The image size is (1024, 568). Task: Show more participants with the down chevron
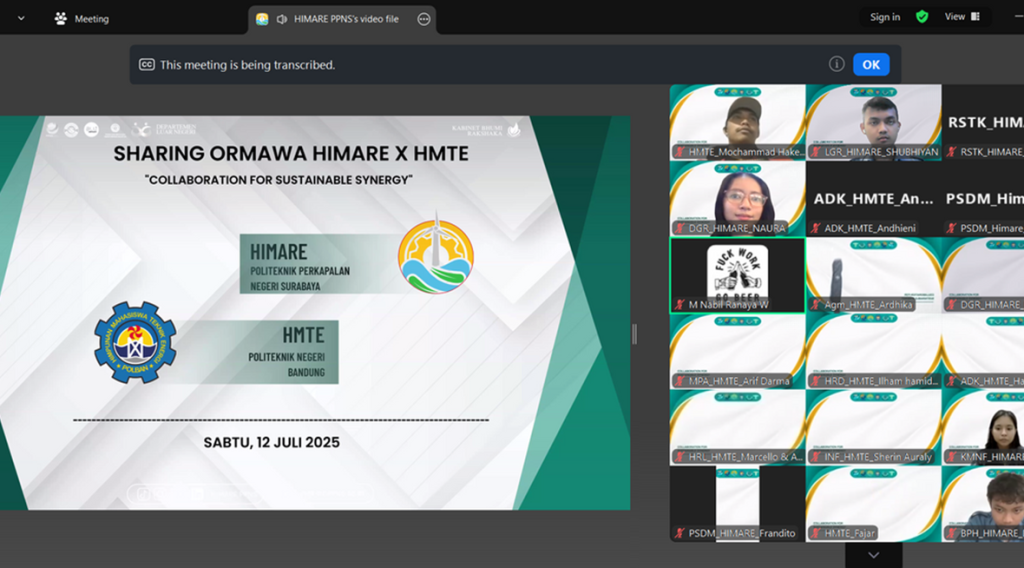point(873,555)
